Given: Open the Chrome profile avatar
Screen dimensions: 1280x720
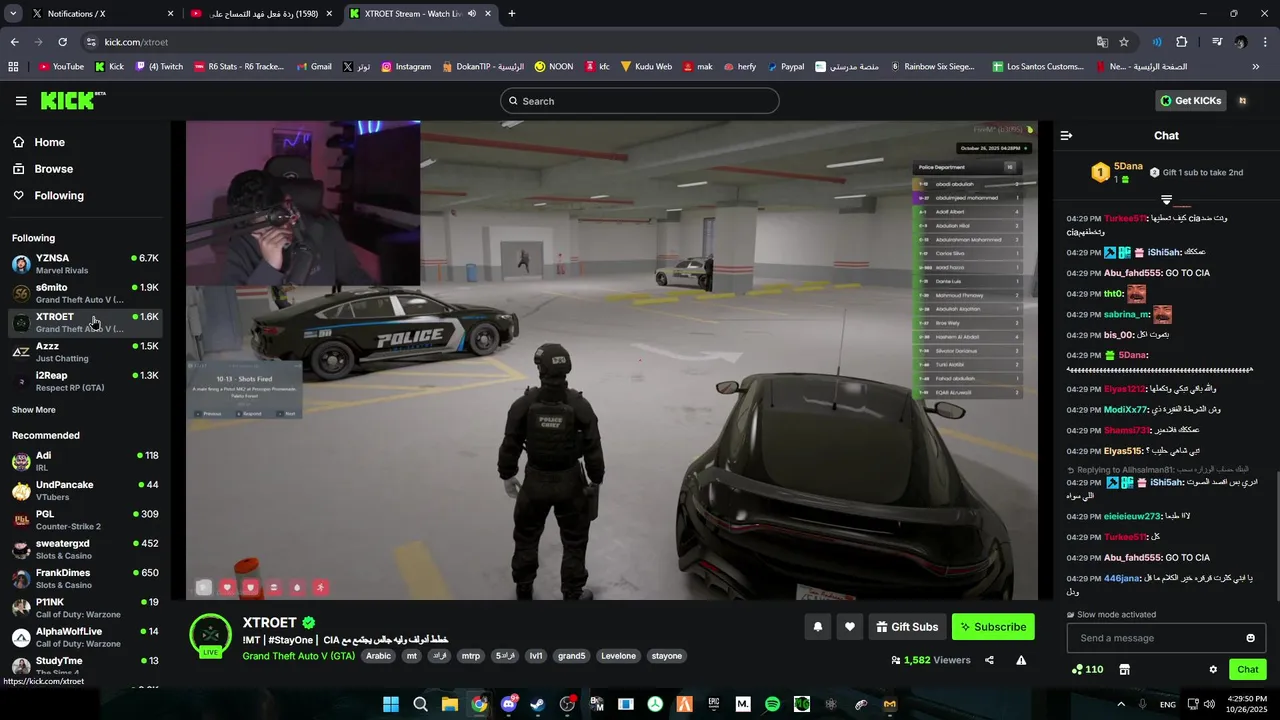Looking at the screenshot, I should coord(1241,42).
